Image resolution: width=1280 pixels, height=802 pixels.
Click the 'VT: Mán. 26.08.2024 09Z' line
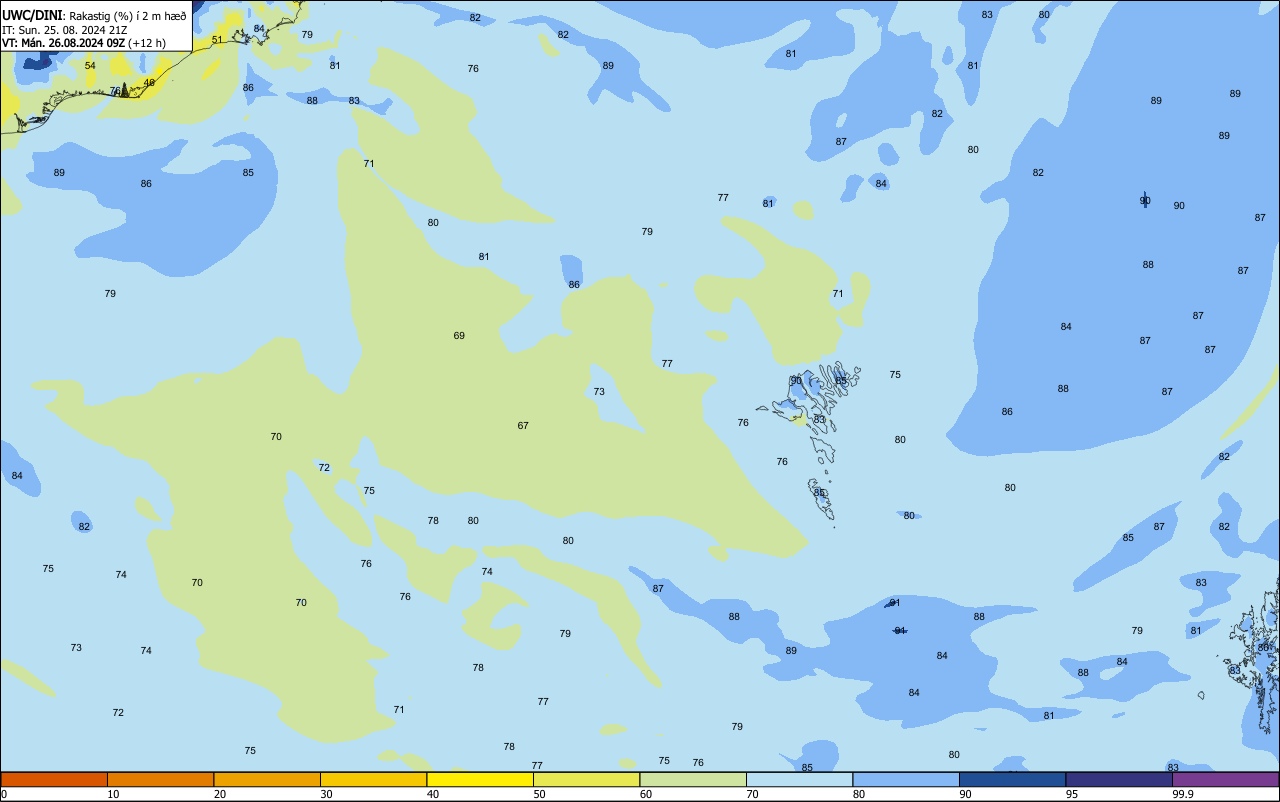tap(63, 43)
